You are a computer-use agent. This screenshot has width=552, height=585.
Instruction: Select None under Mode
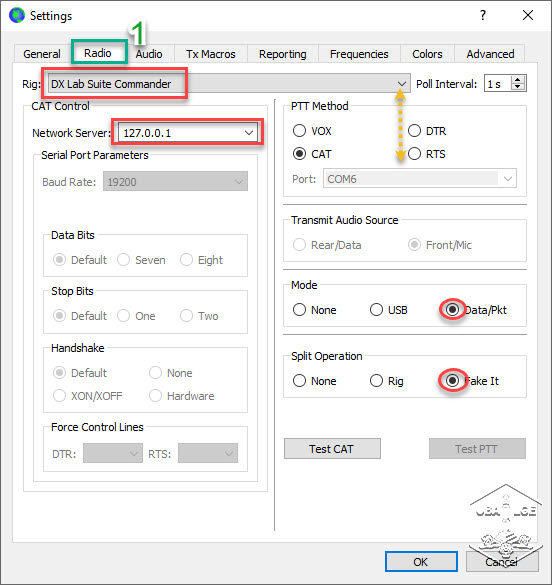pyautogui.click(x=299, y=309)
